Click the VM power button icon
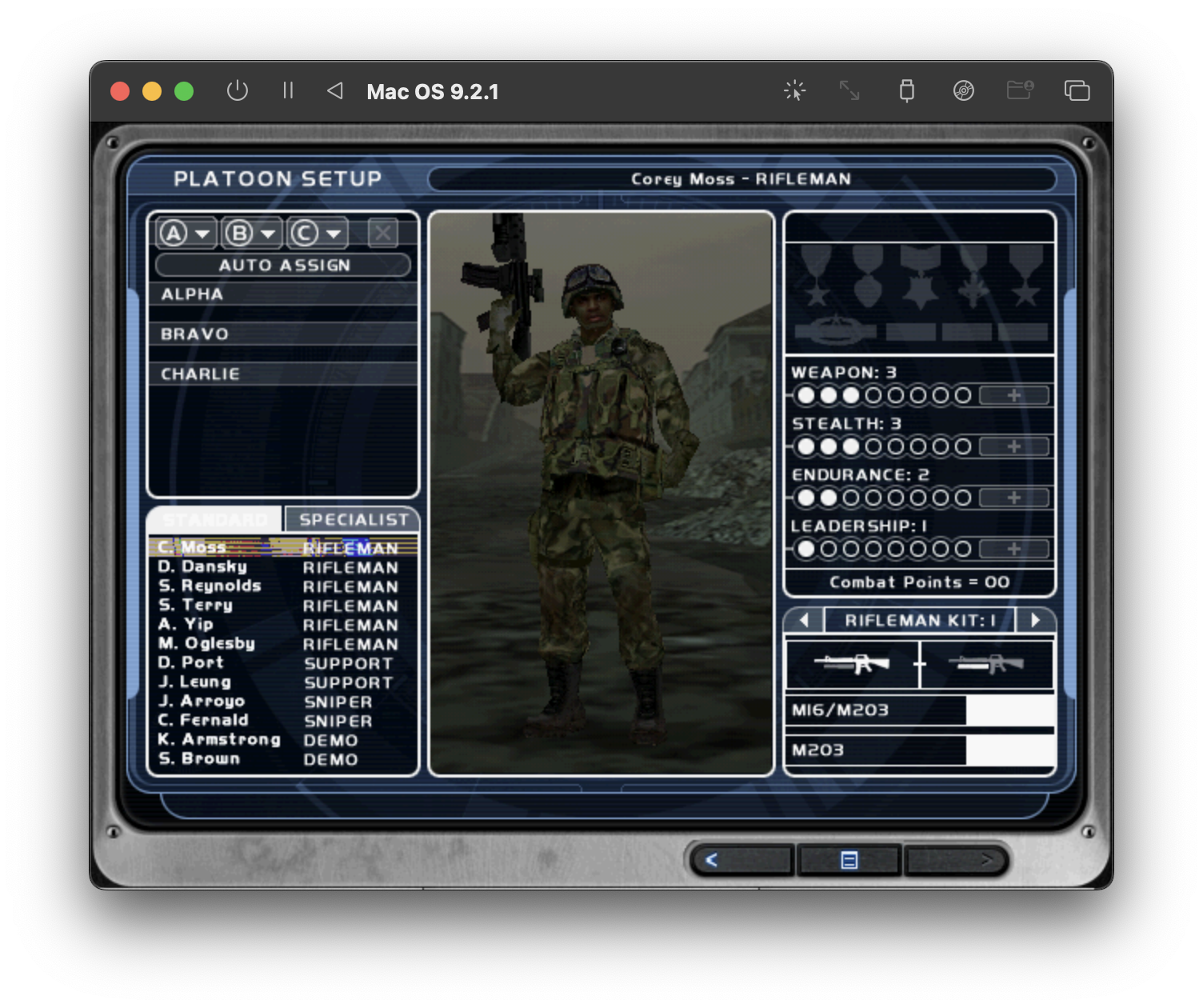This screenshot has width=1203, height=1008. 238,90
